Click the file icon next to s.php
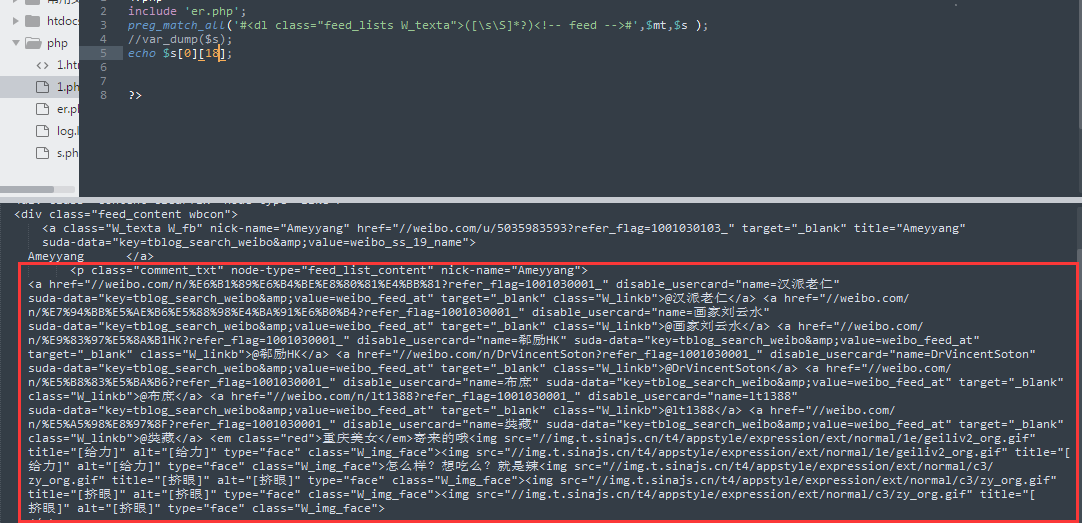This screenshot has height=523, width=1082. pyautogui.click(x=43, y=153)
